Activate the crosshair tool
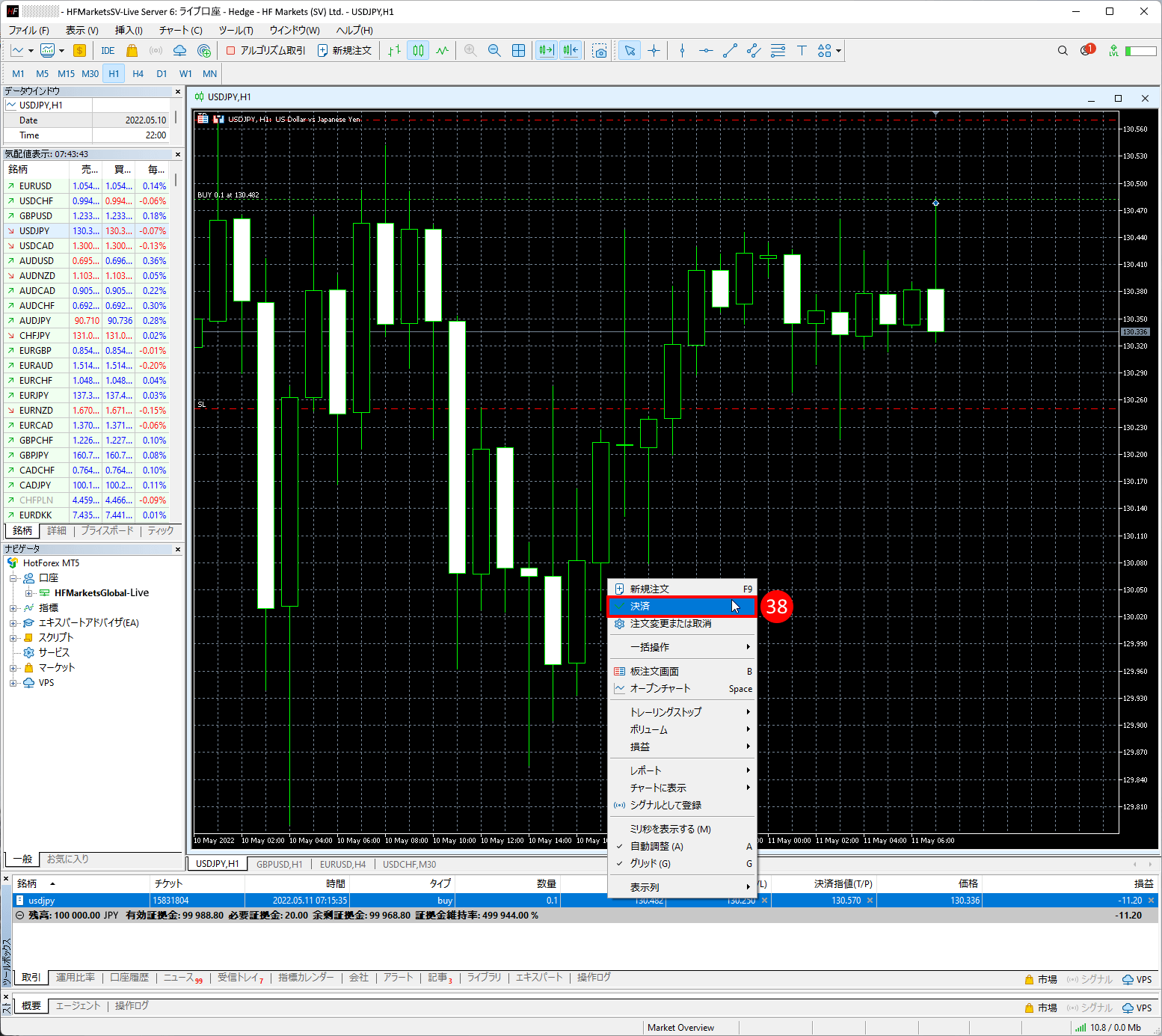This screenshot has height=1036, width=1162. click(654, 50)
